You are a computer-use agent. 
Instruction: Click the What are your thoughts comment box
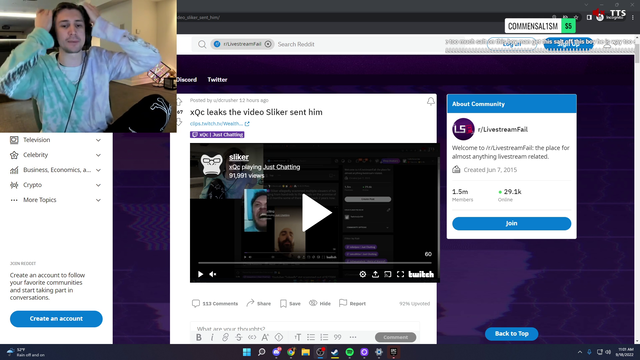tap(305, 327)
